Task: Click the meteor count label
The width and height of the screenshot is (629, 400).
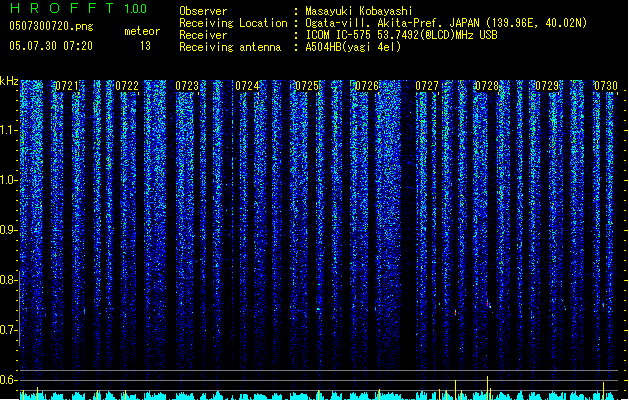Action: 142,31
